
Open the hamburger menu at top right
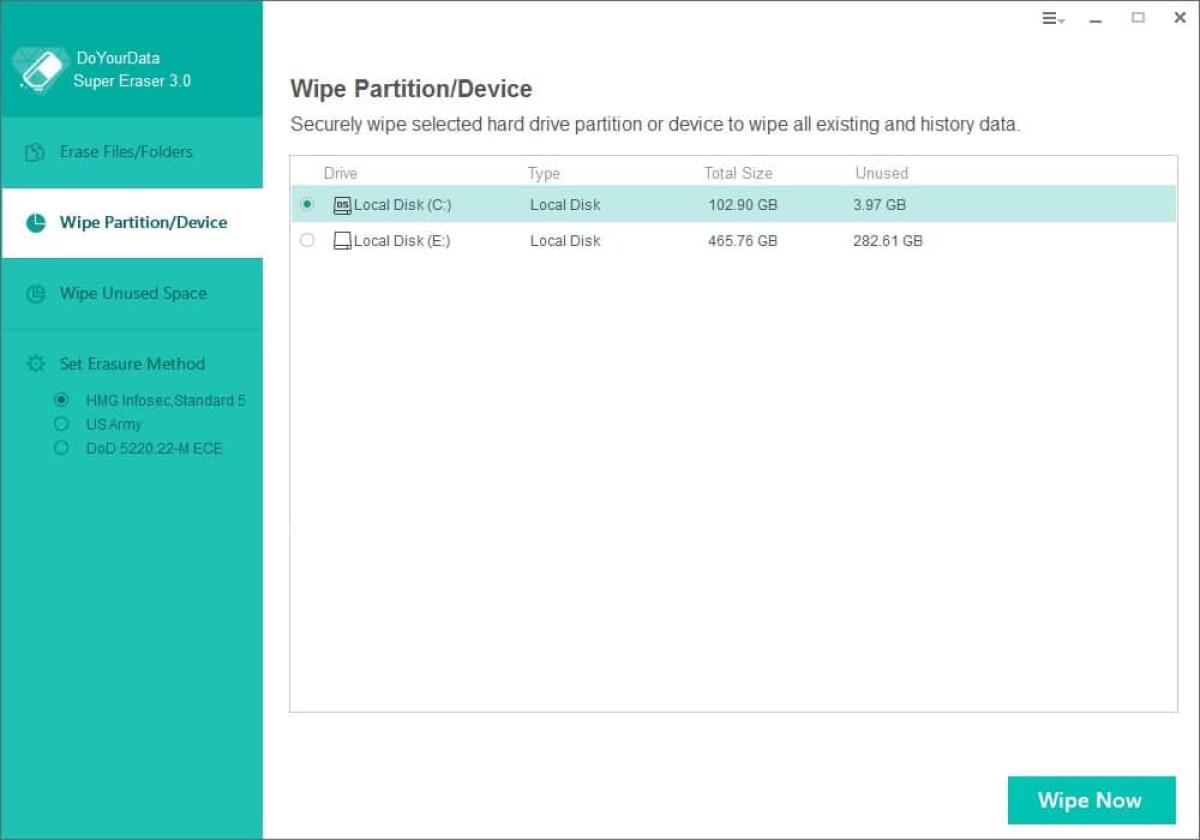(1047, 18)
